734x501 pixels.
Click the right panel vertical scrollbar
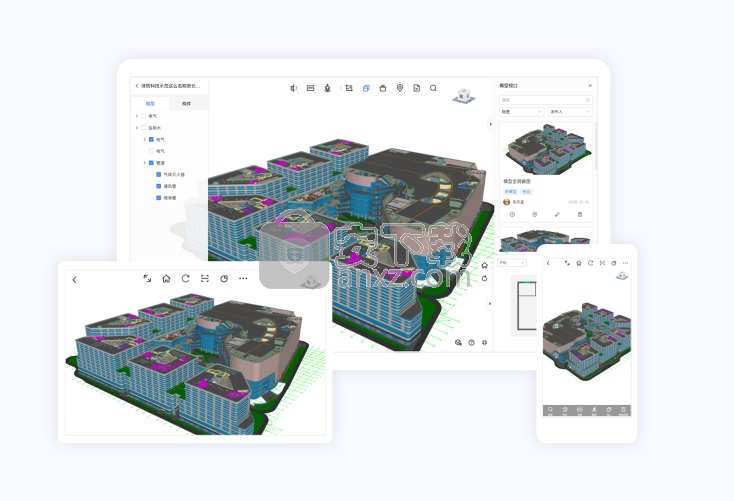click(x=596, y=147)
